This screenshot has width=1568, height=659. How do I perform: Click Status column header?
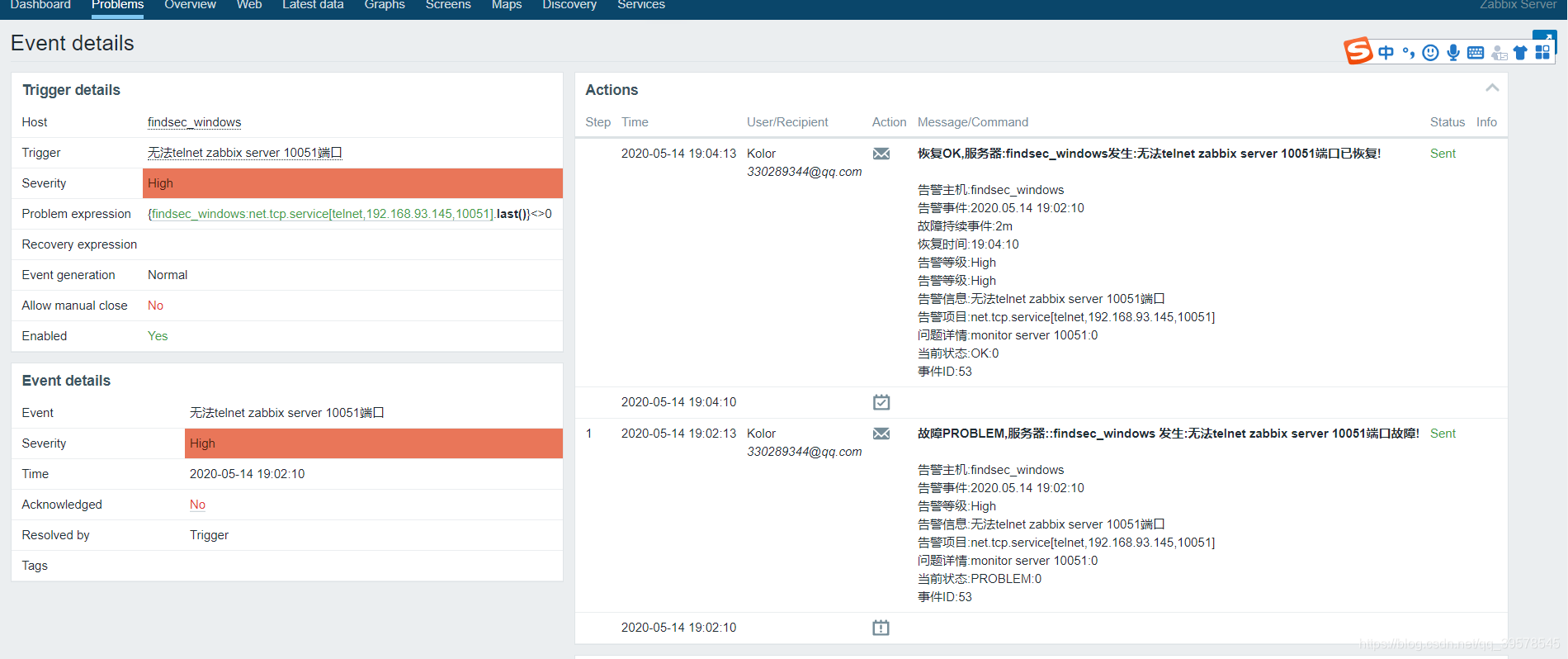tap(1448, 122)
